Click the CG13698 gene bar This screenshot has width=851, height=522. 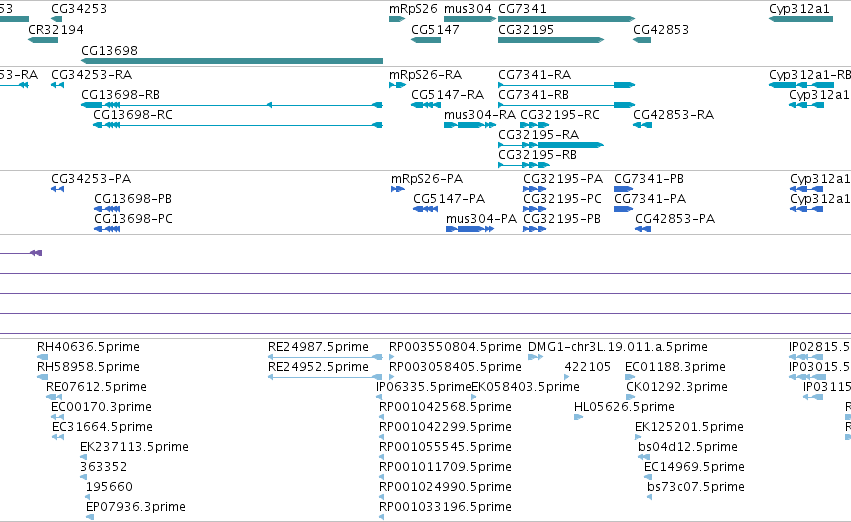pos(232,61)
